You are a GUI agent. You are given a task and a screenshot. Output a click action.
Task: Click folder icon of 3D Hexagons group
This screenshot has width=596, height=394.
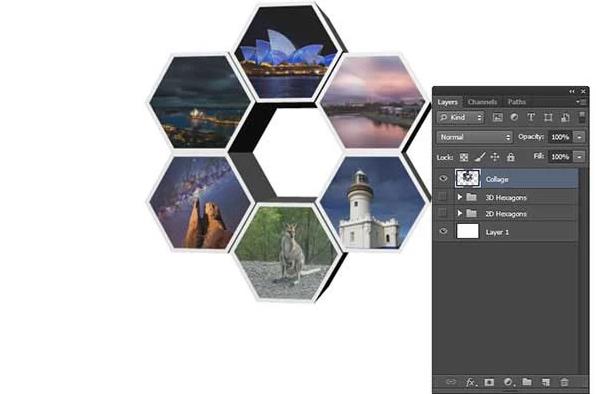pos(471,197)
